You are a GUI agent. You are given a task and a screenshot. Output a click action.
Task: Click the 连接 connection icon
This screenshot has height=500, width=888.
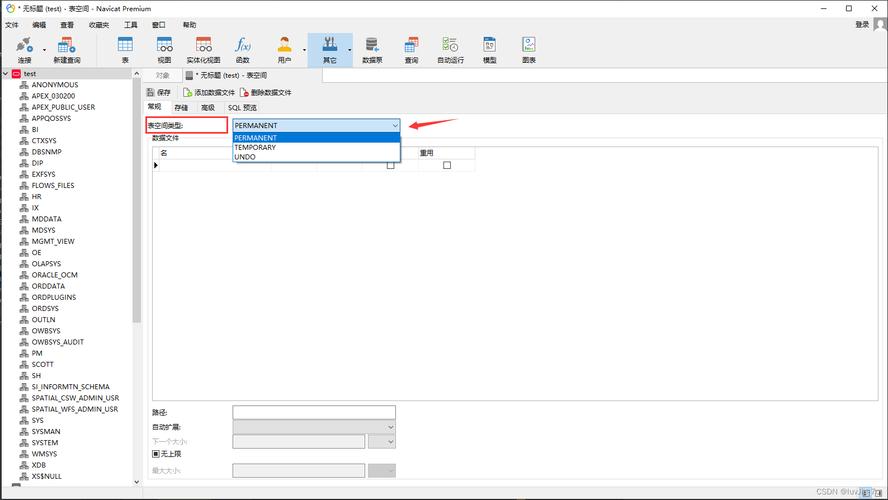tap(24, 45)
